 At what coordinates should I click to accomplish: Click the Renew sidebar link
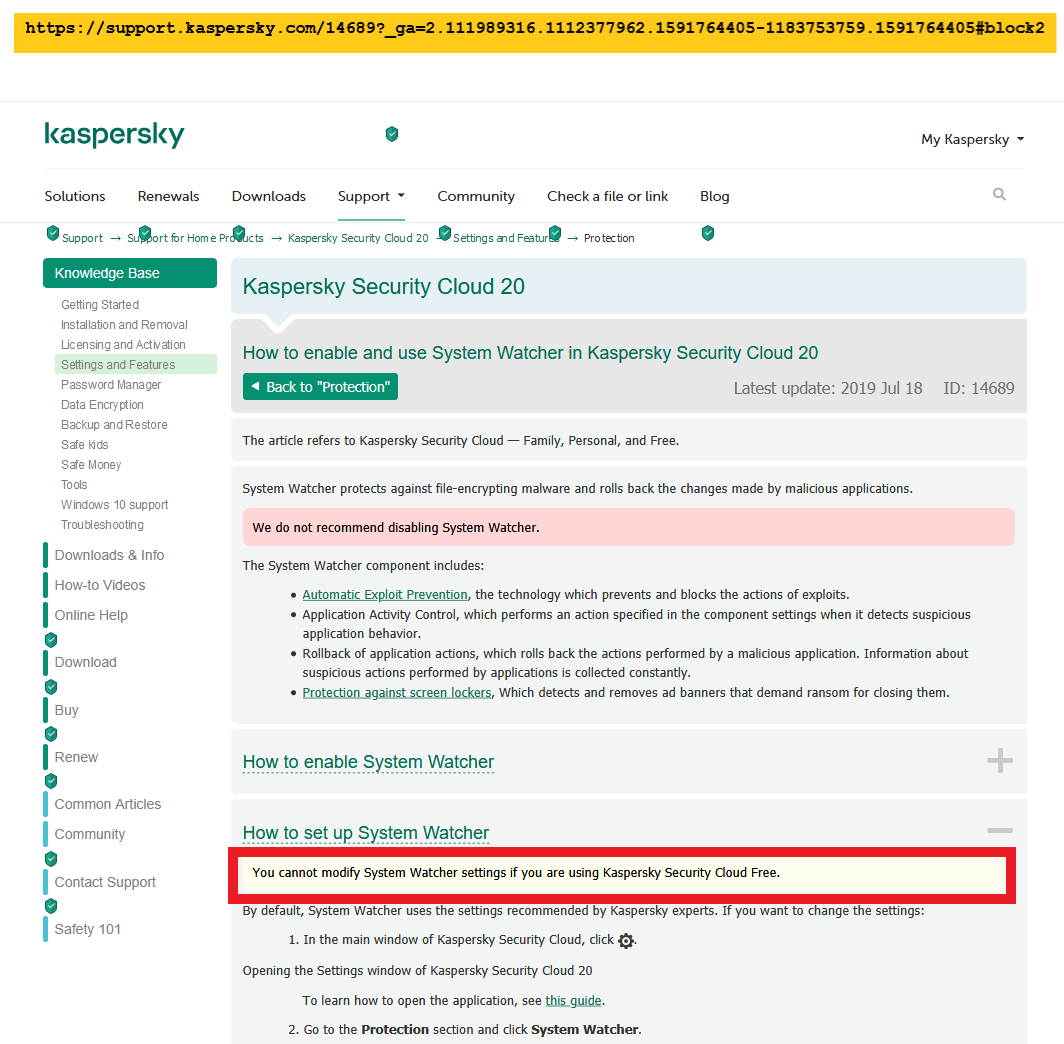click(76, 757)
